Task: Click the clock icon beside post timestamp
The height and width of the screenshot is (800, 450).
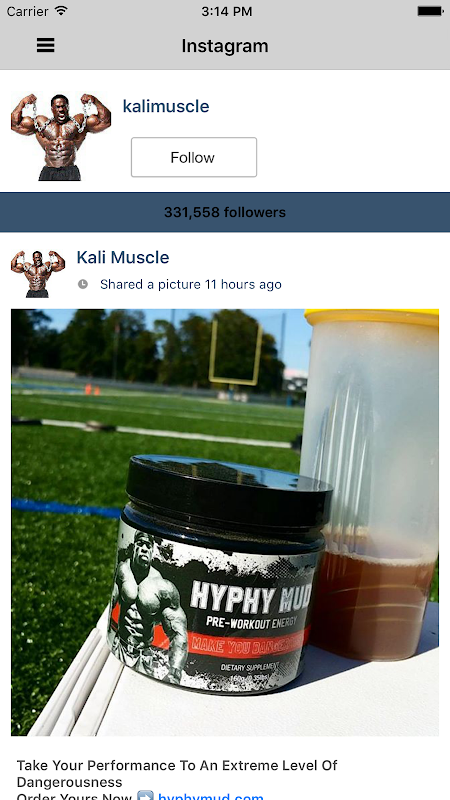Action: click(x=83, y=284)
